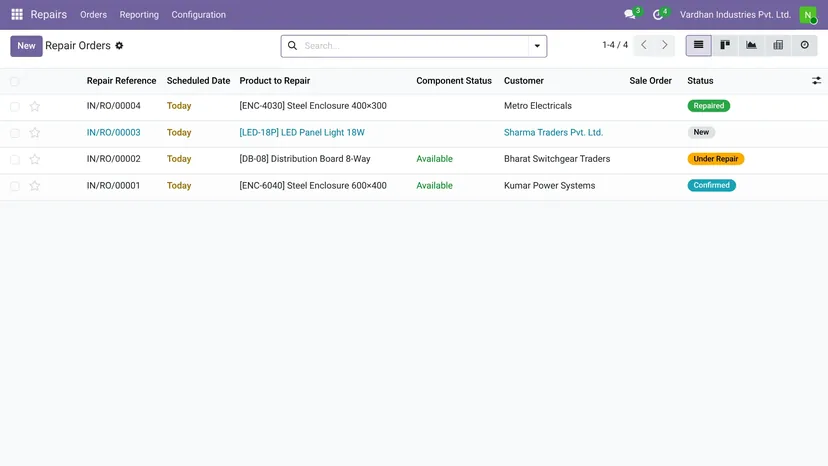The image size is (828, 466).
Task: Open the Configuration menu
Action: (x=199, y=15)
